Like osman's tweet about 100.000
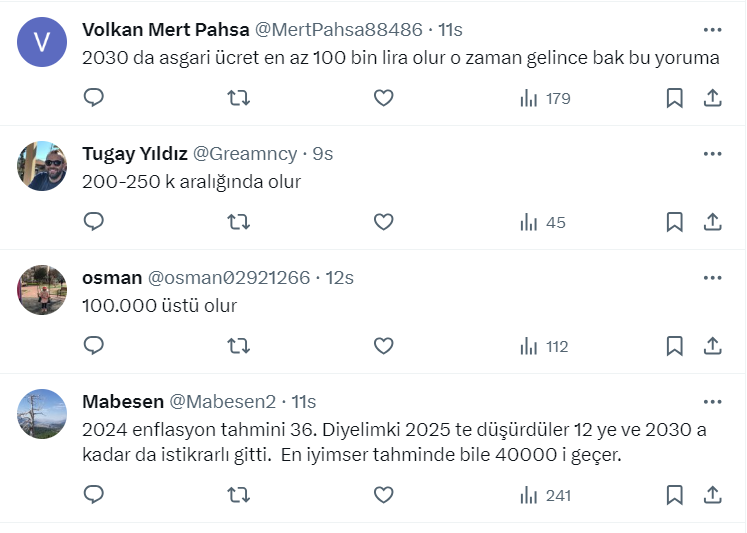The width and height of the screenshot is (747, 533). [383, 346]
